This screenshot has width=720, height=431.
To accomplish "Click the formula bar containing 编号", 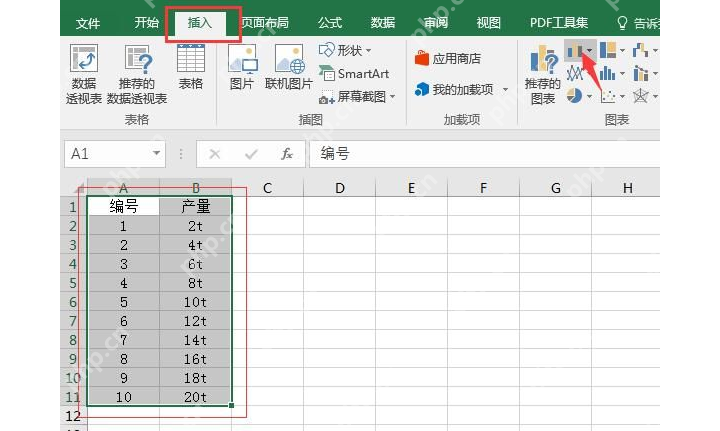I will tap(484, 154).
